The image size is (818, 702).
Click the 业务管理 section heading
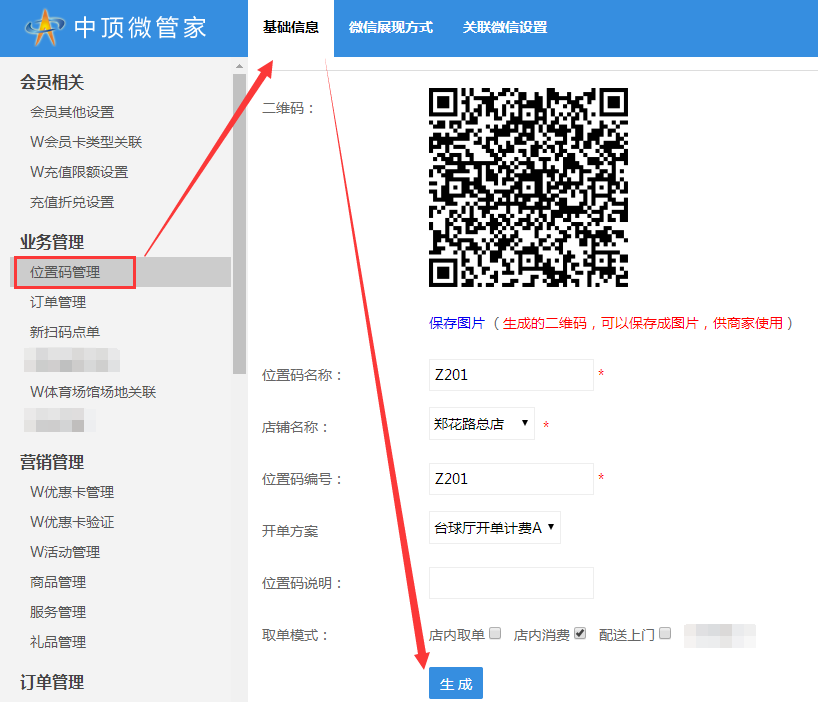coord(52,242)
